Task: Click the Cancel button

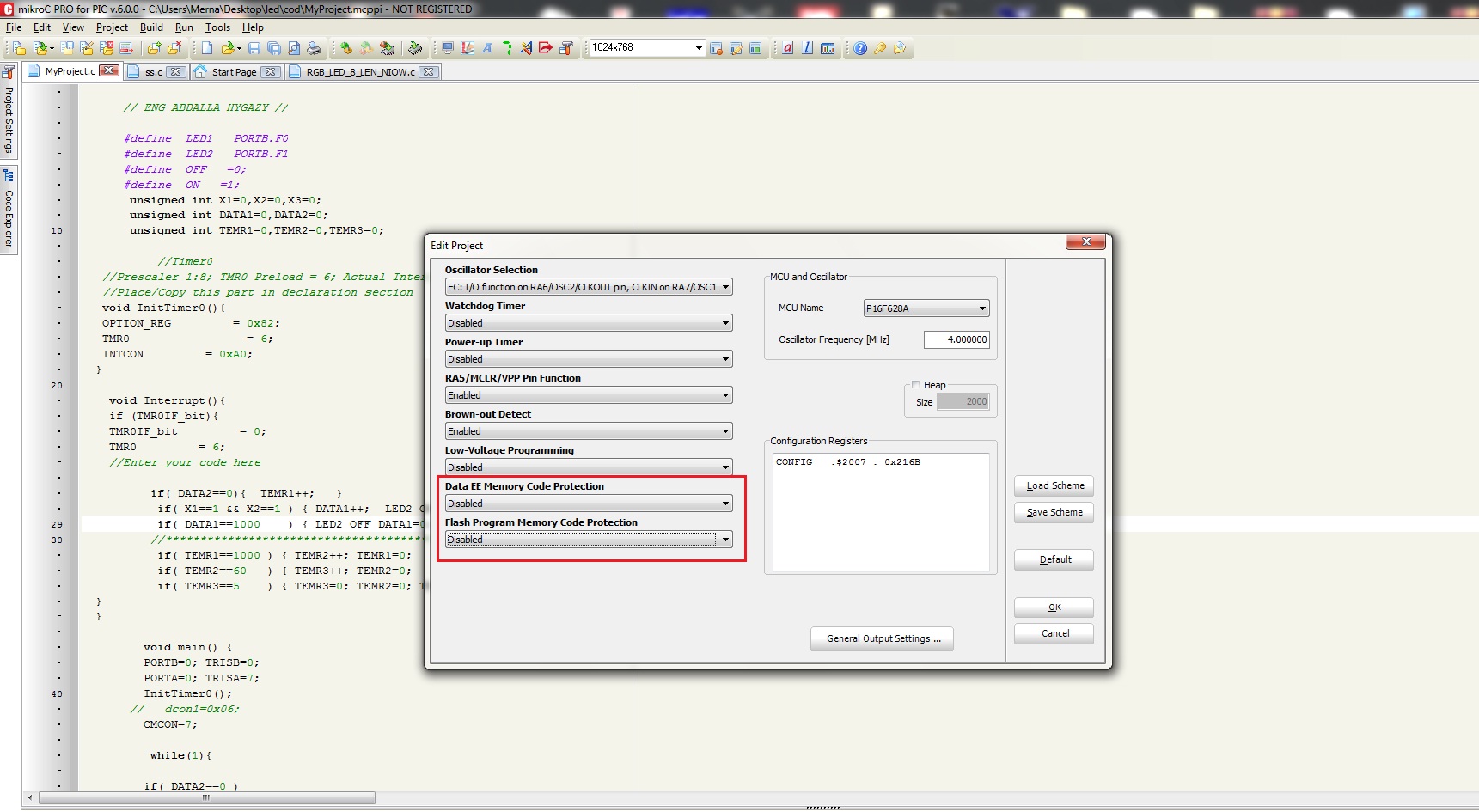Action: tap(1054, 633)
